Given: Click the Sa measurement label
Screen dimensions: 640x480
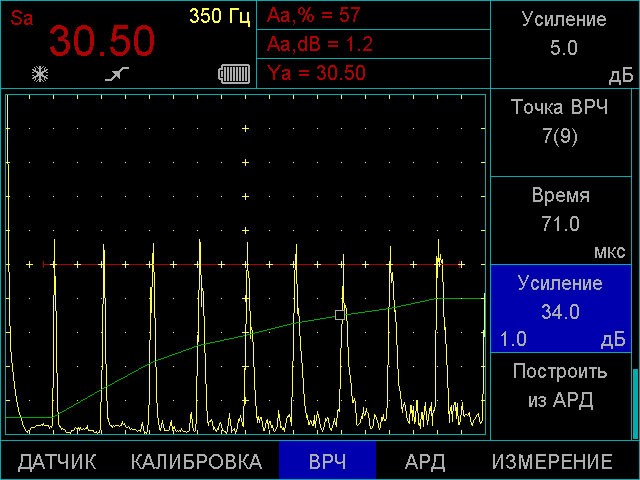Looking at the screenshot, I should 22,16.
